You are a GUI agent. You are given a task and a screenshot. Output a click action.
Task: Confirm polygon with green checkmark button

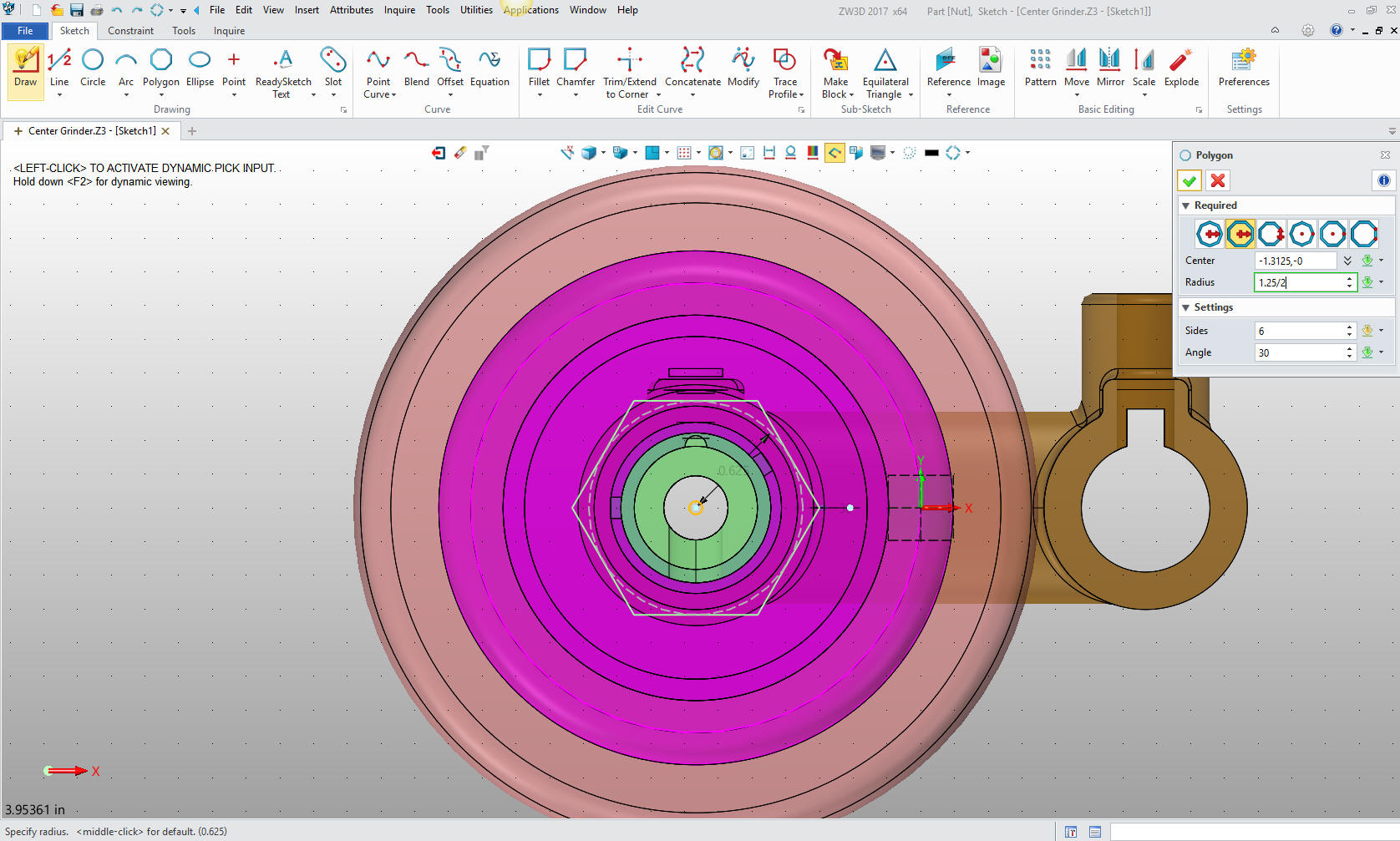(x=1189, y=180)
